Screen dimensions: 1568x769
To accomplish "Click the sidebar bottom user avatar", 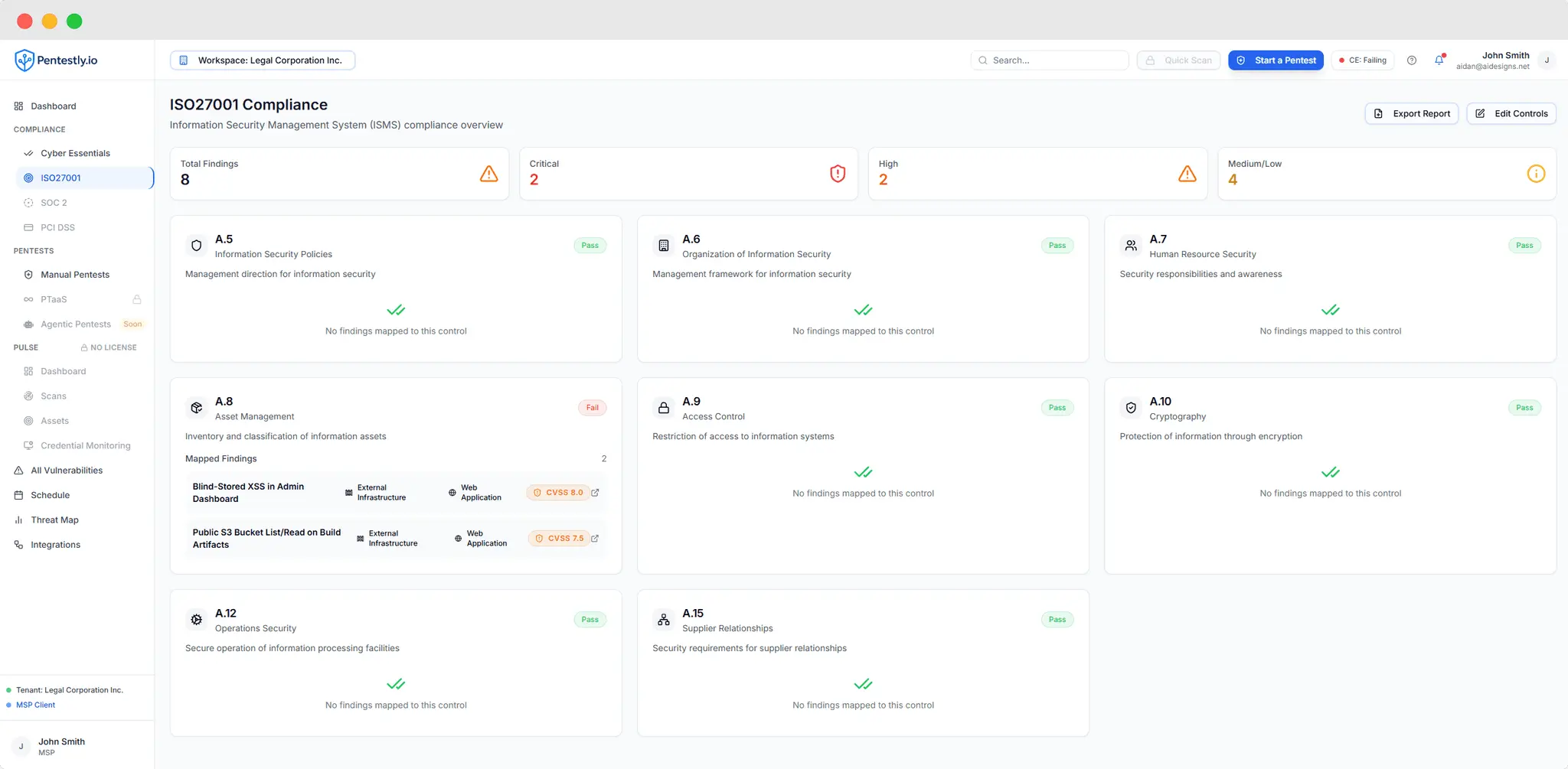I will pyautogui.click(x=21, y=746).
